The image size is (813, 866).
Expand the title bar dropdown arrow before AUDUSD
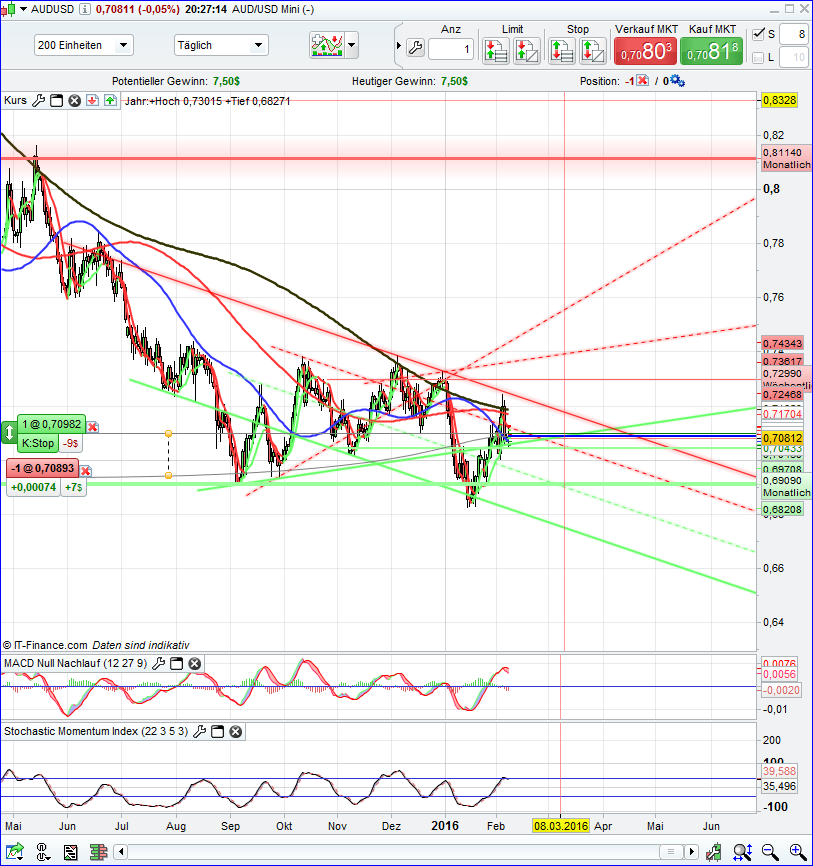23,9
